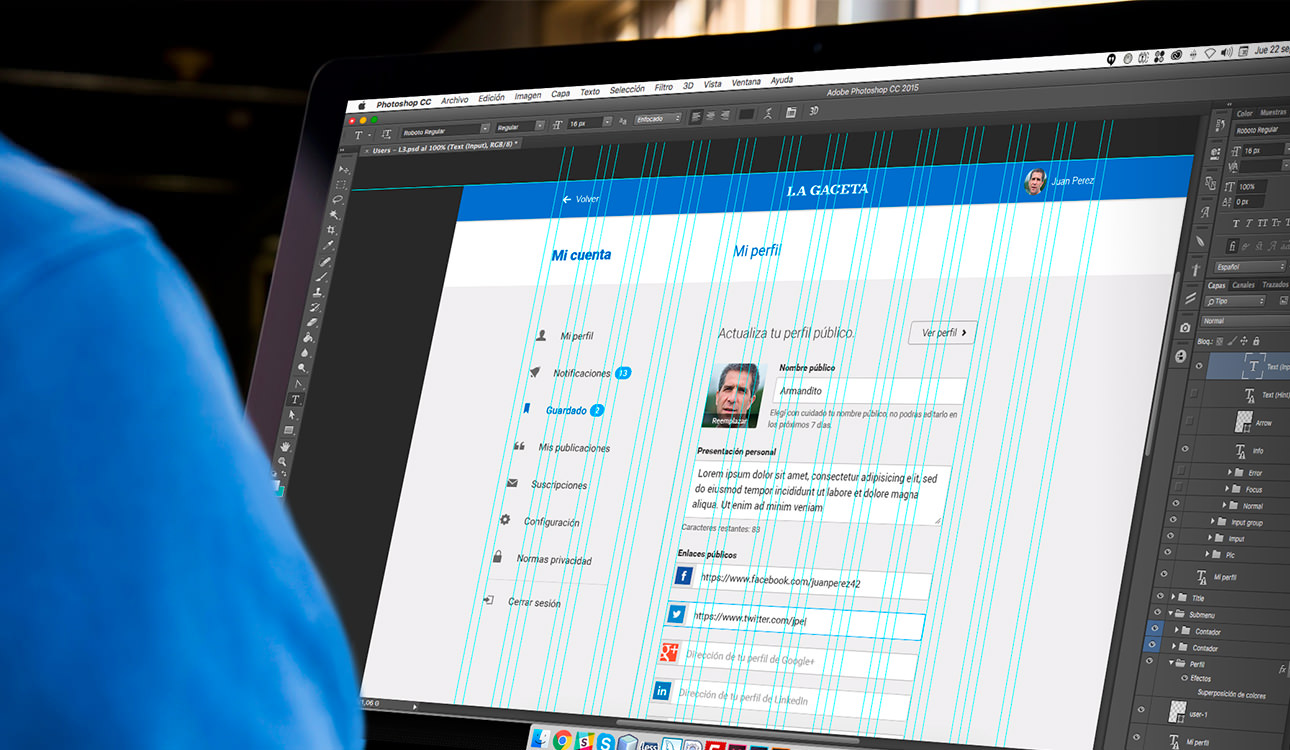Viewport: 1290px width, 750px height.
Task: Open the Filtro menu
Action: tap(663, 88)
